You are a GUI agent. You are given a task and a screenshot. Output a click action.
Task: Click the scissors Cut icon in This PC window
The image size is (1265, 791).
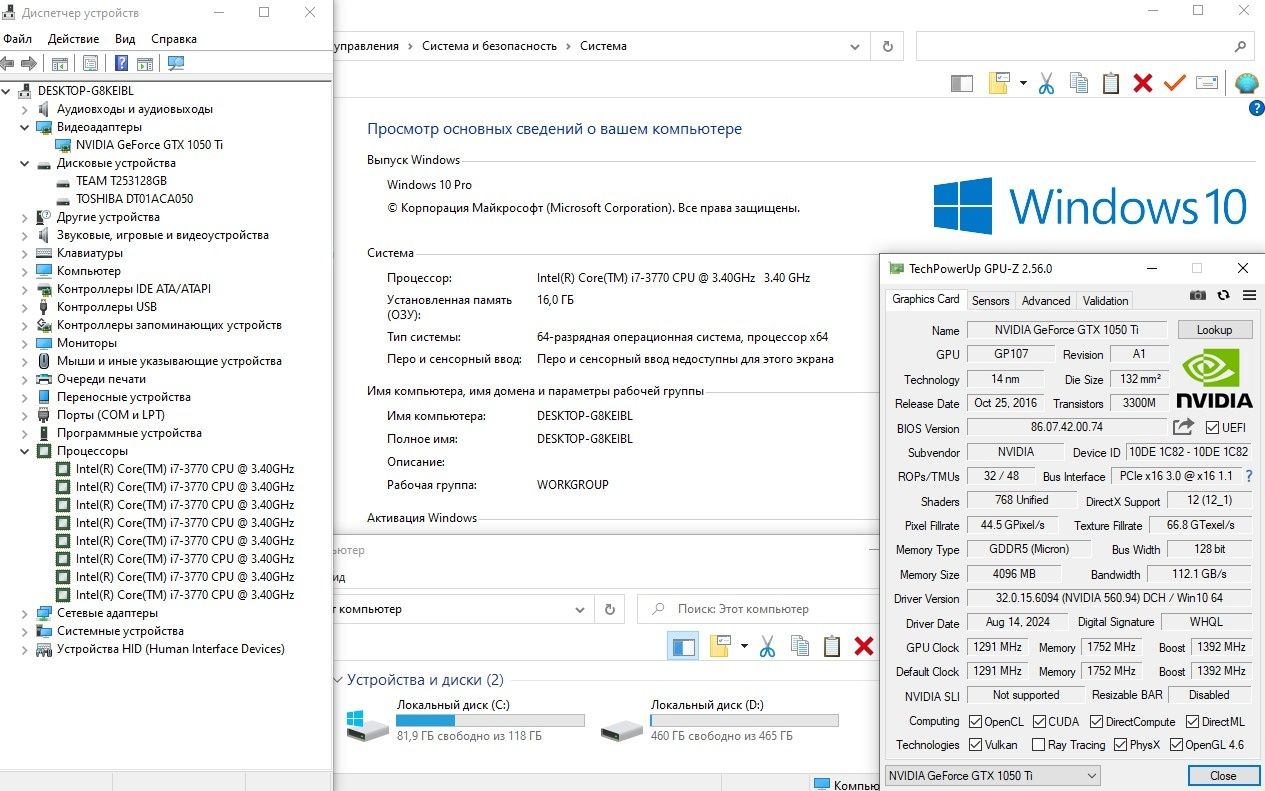pos(768,646)
